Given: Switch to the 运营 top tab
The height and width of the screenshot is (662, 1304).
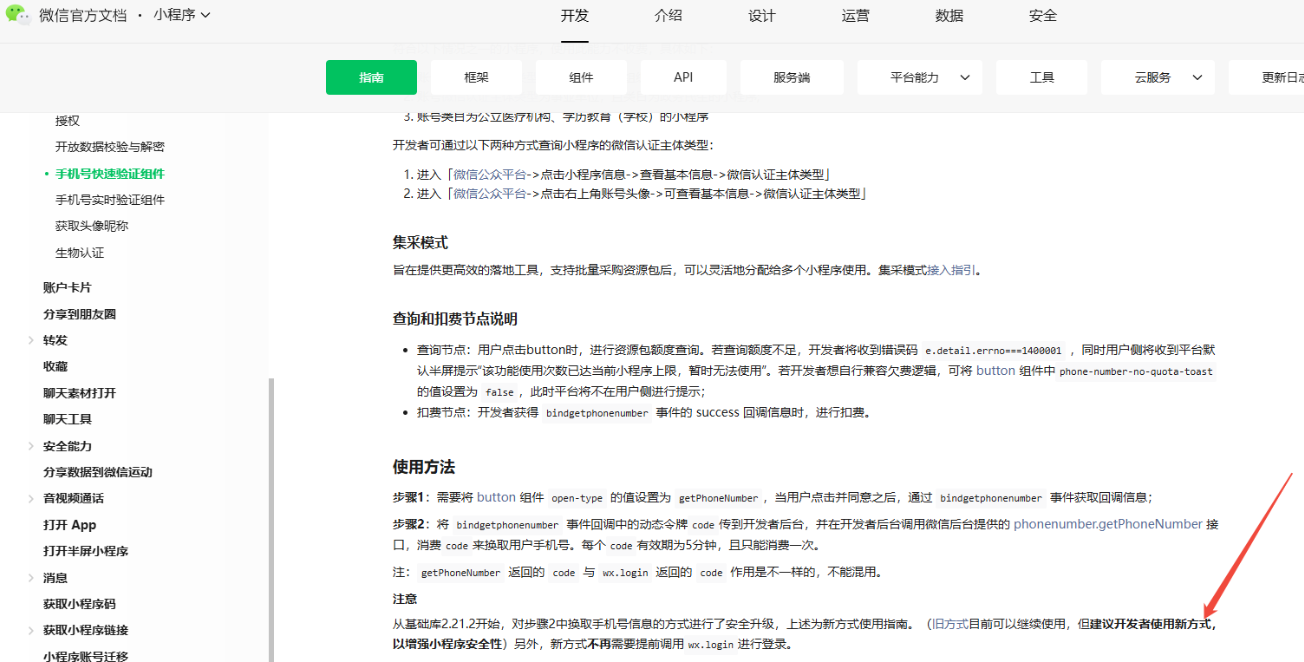Looking at the screenshot, I should (855, 15).
